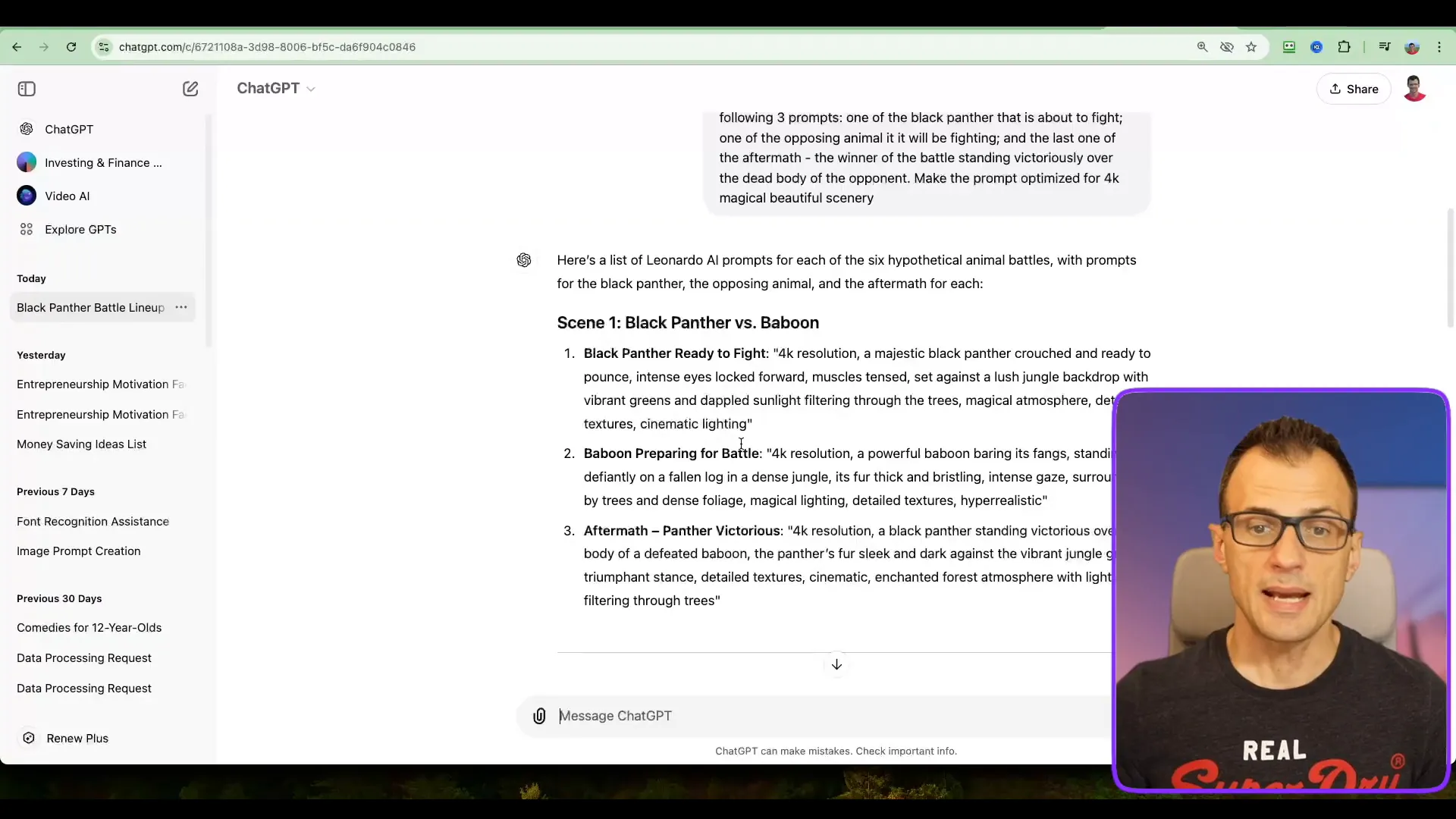Expand the Black Panther Battle Lineup chat
The width and height of the screenshot is (1456, 819).
[181, 307]
